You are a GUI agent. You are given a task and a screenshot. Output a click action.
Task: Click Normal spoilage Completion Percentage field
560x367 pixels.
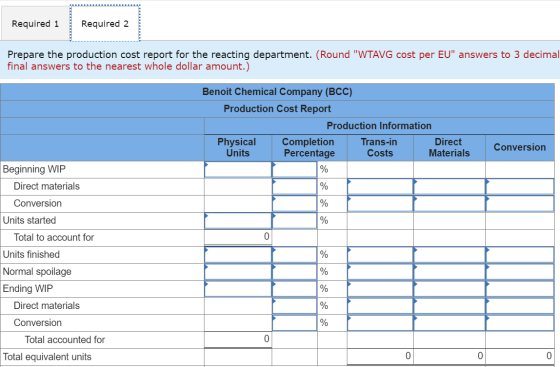(x=294, y=272)
